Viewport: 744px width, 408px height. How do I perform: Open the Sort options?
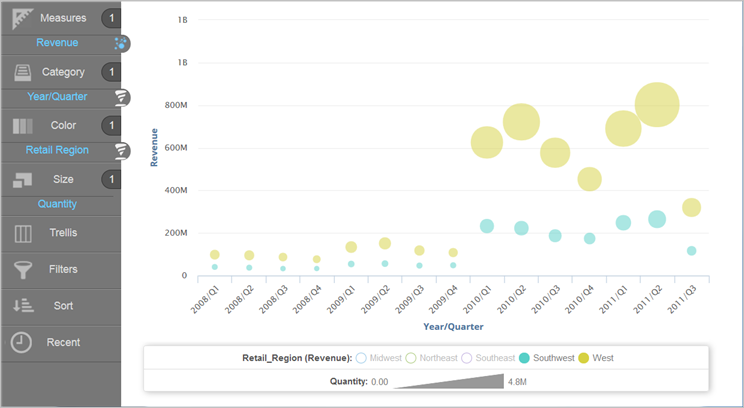62,306
